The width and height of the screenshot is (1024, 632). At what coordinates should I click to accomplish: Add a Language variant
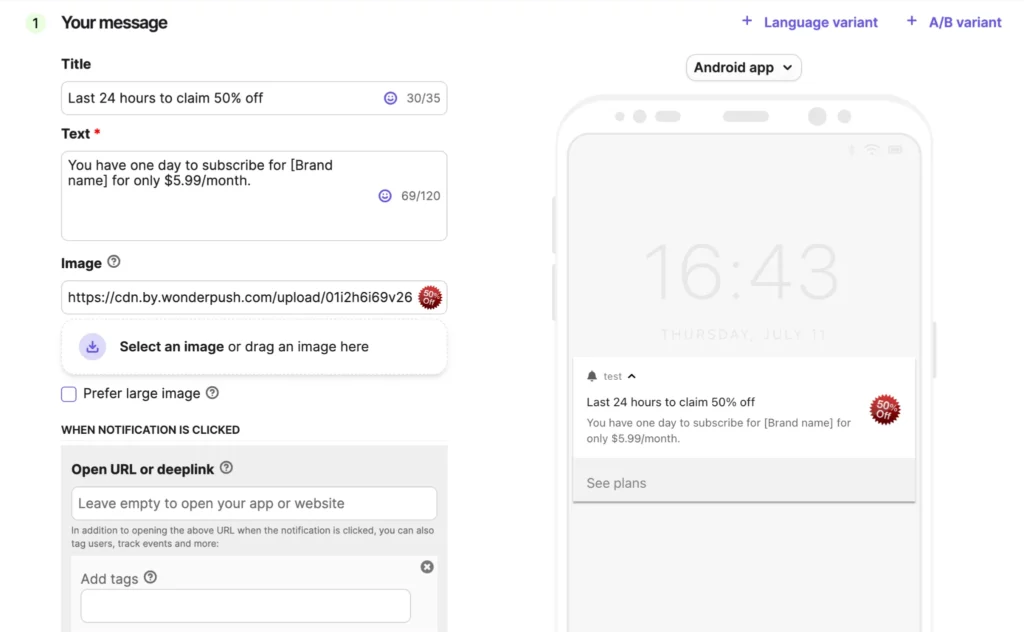coord(809,22)
